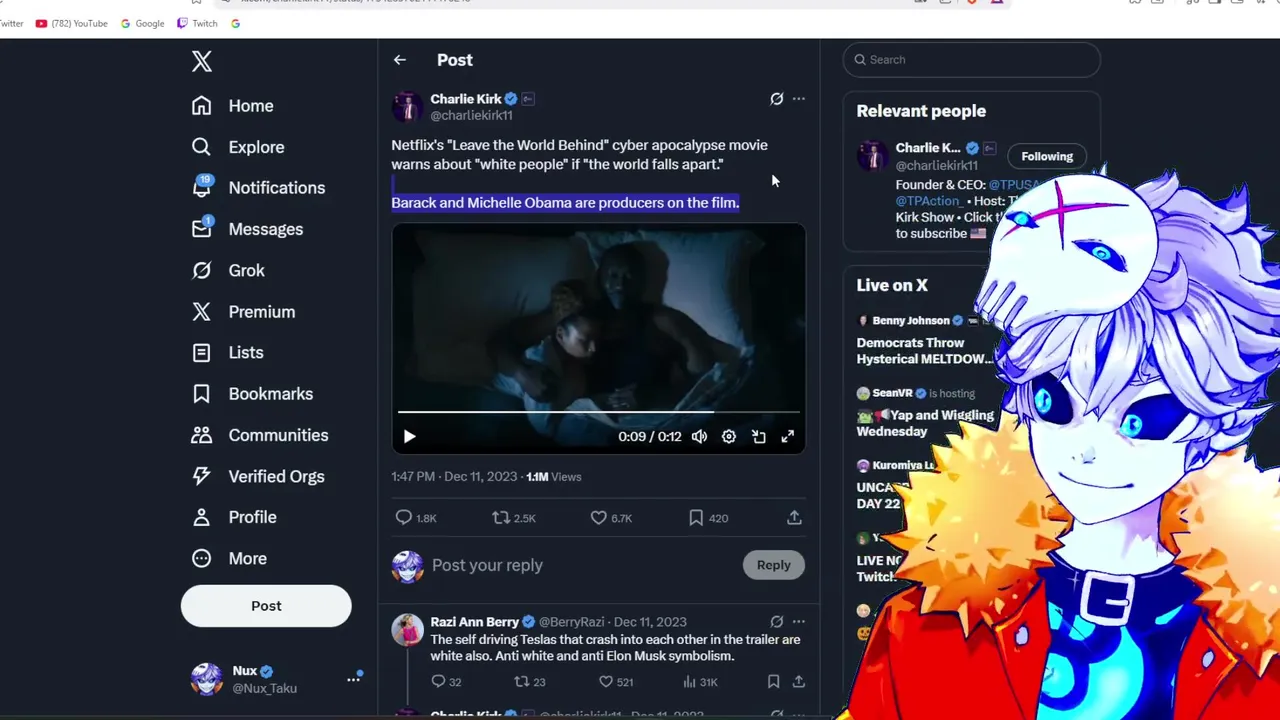
Task: Open Messages in the sidebar
Action: (248, 229)
